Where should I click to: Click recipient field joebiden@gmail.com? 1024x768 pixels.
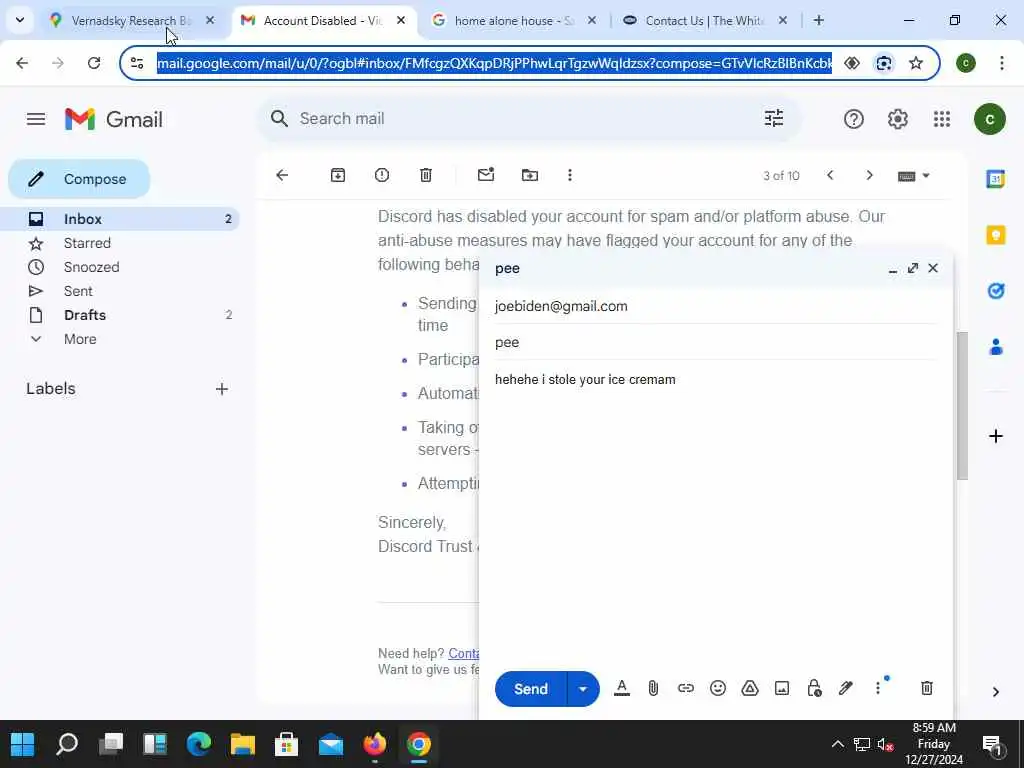(716, 306)
